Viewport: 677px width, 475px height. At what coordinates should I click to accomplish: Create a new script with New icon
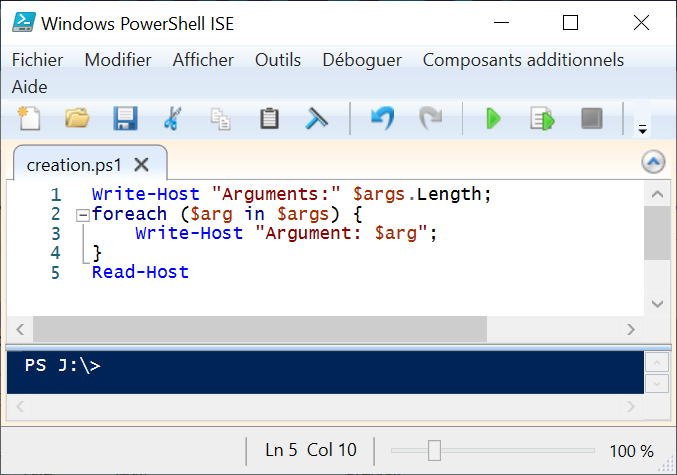(29, 118)
